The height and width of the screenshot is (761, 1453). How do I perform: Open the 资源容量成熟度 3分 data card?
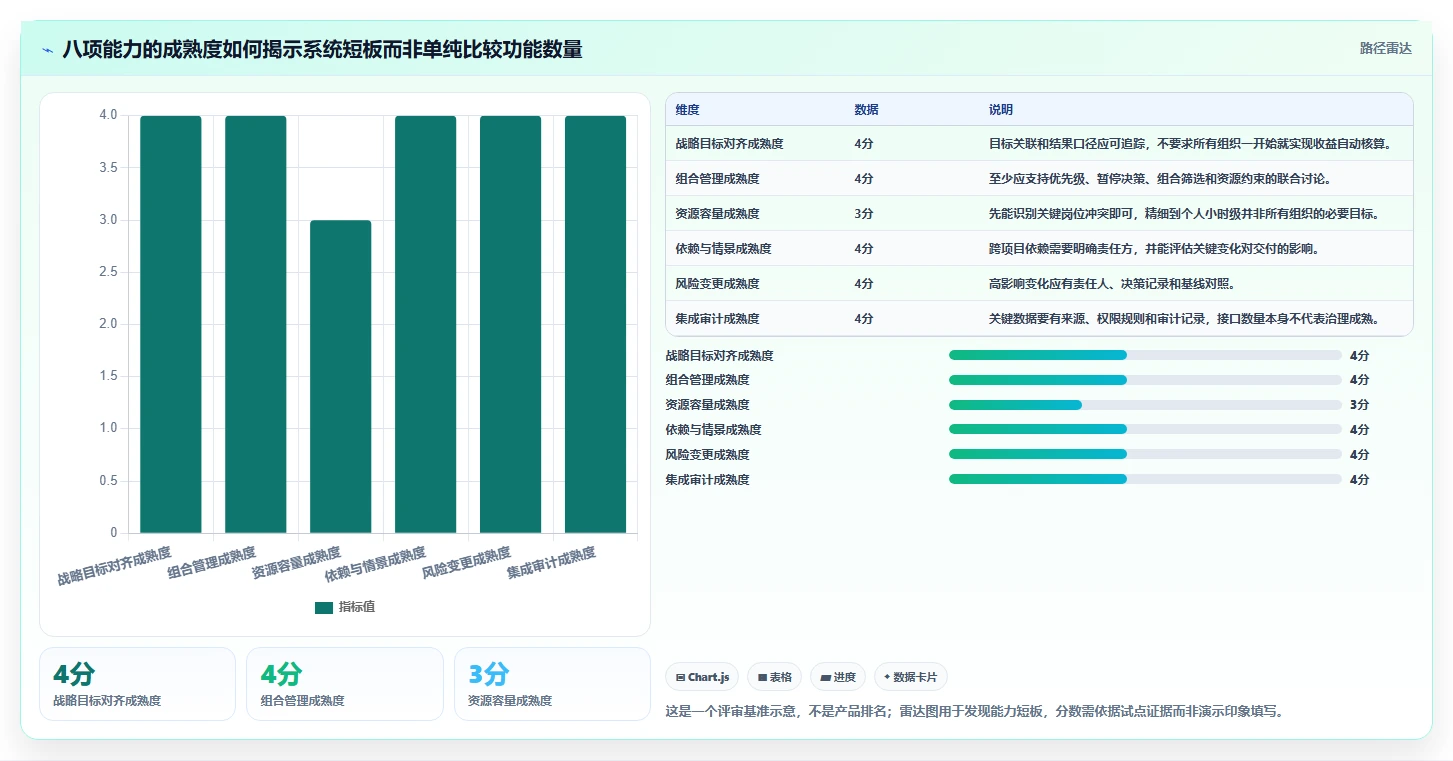pos(552,684)
